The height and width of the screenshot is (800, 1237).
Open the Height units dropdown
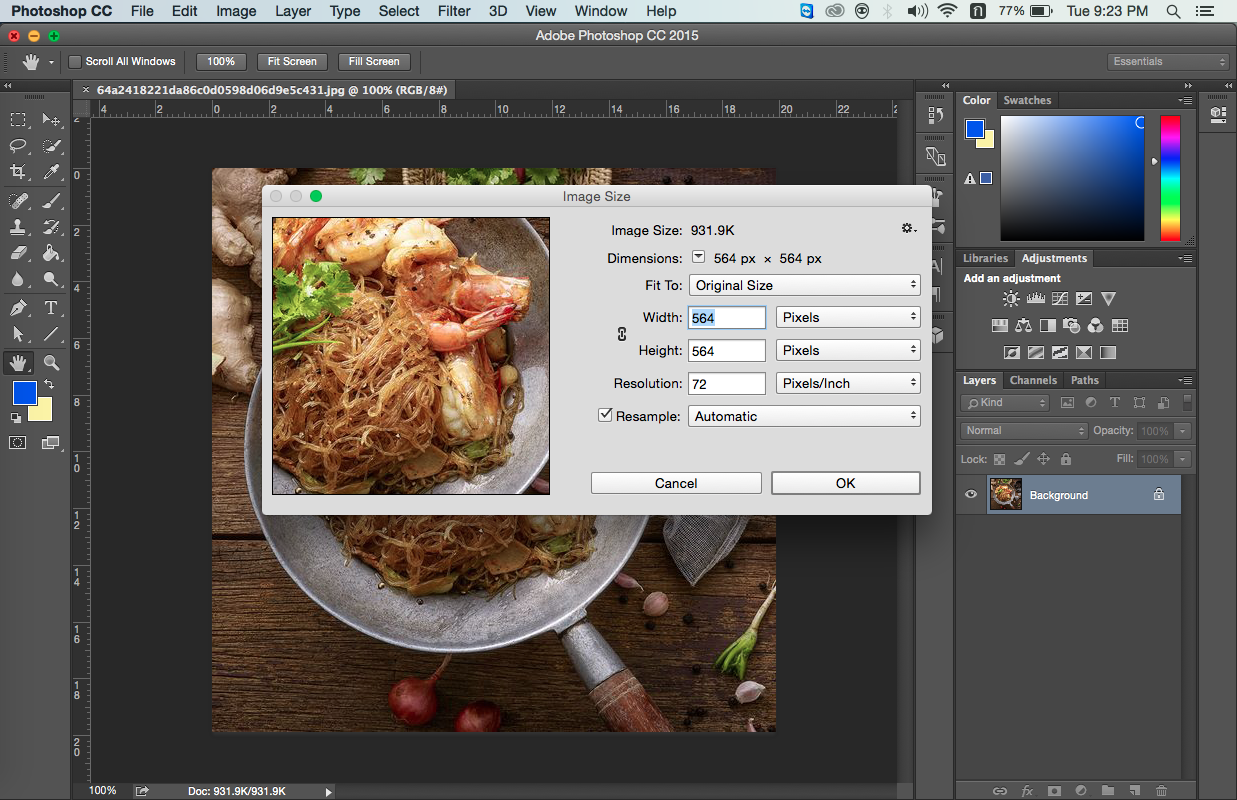(848, 350)
